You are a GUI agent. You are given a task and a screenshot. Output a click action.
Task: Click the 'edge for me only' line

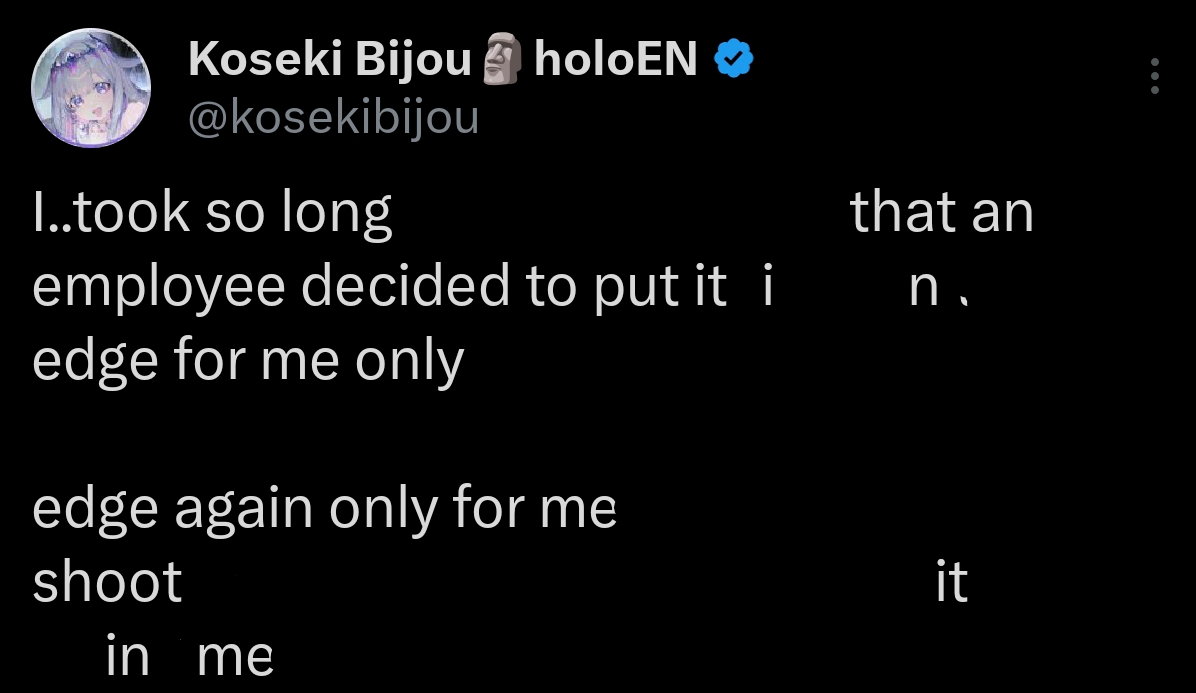pyautogui.click(x=248, y=360)
